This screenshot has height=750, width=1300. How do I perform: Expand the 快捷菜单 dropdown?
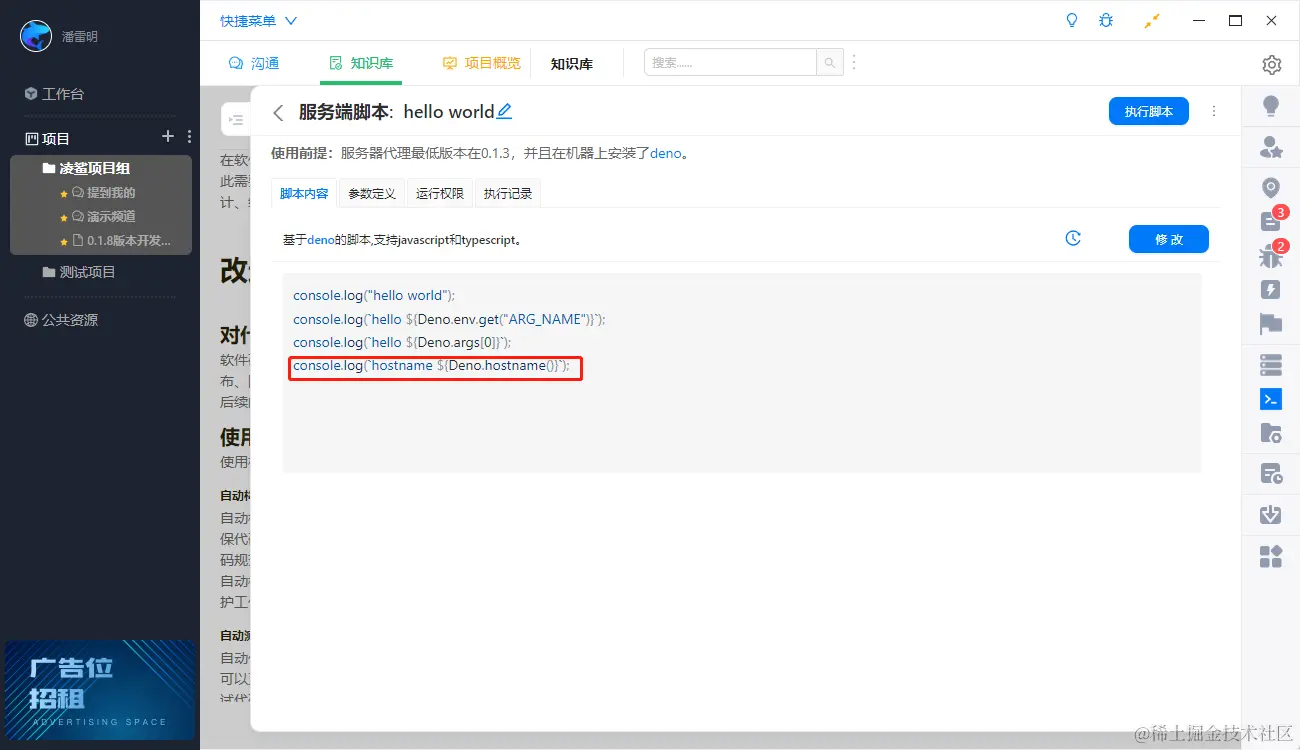[259, 21]
